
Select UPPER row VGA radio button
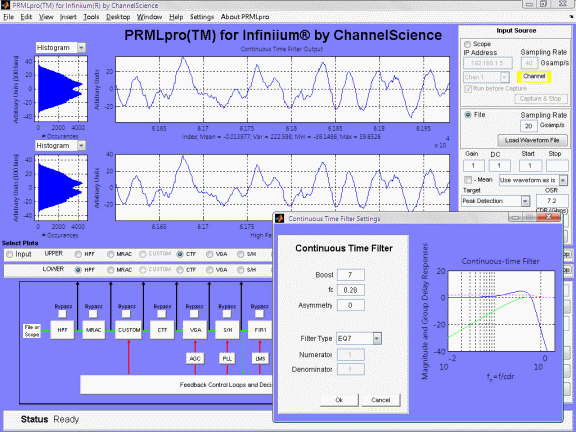(209, 254)
